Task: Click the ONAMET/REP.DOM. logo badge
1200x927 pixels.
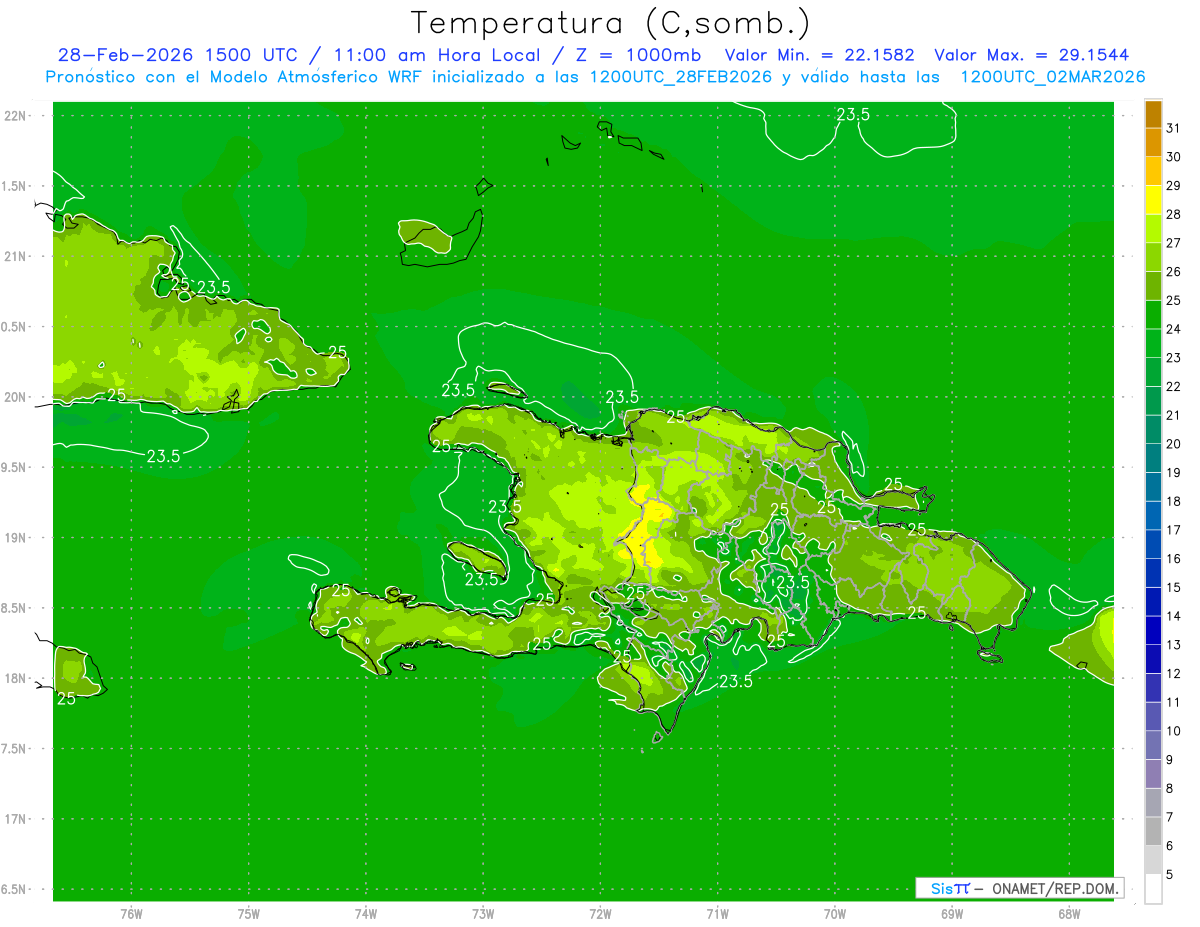Action: (x=1020, y=888)
